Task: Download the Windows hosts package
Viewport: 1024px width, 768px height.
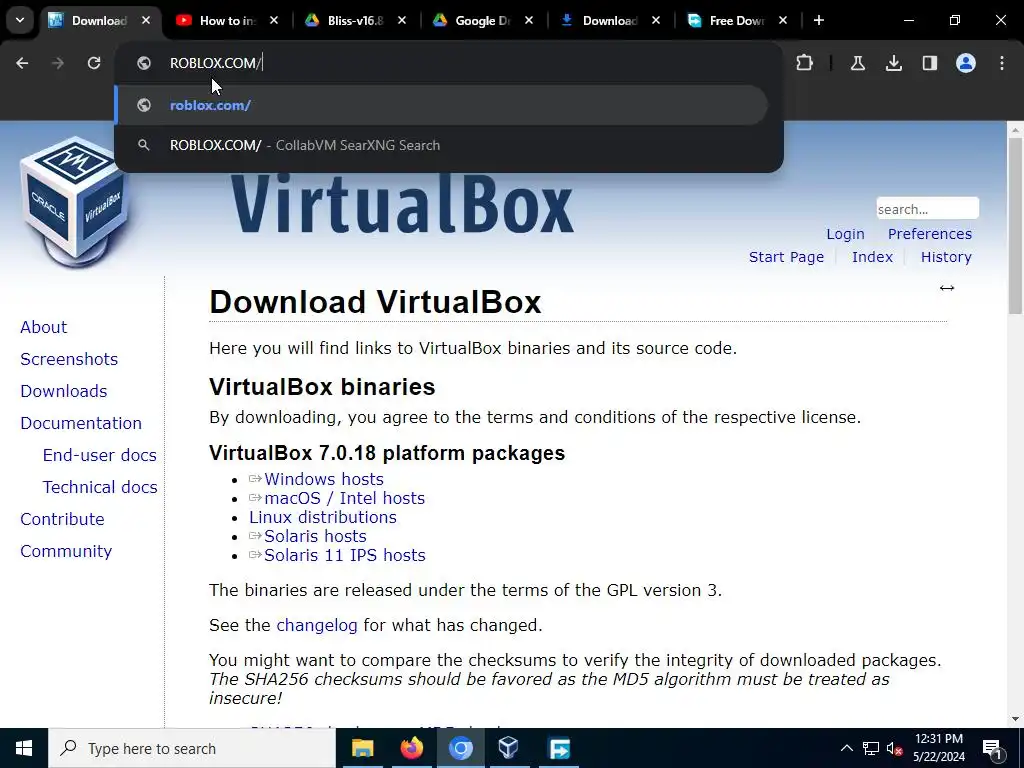Action: click(x=324, y=479)
